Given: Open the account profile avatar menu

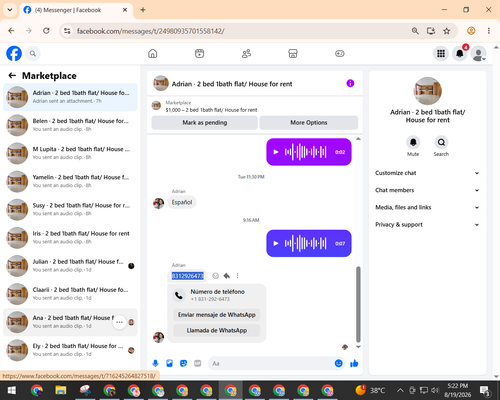Looking at the screenshot, I should click(478, 53).
